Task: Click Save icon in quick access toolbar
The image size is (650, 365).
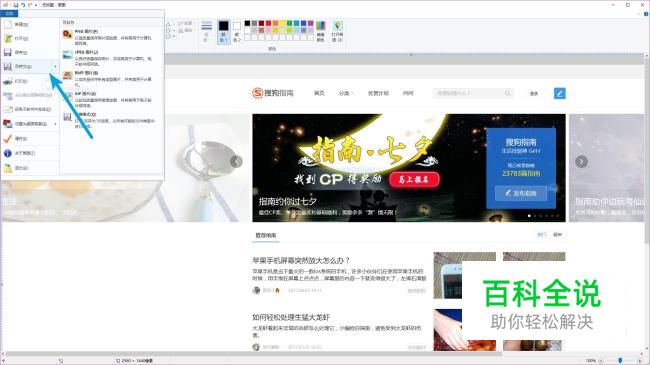Action: pyautogui.click(x=16, y=5)
